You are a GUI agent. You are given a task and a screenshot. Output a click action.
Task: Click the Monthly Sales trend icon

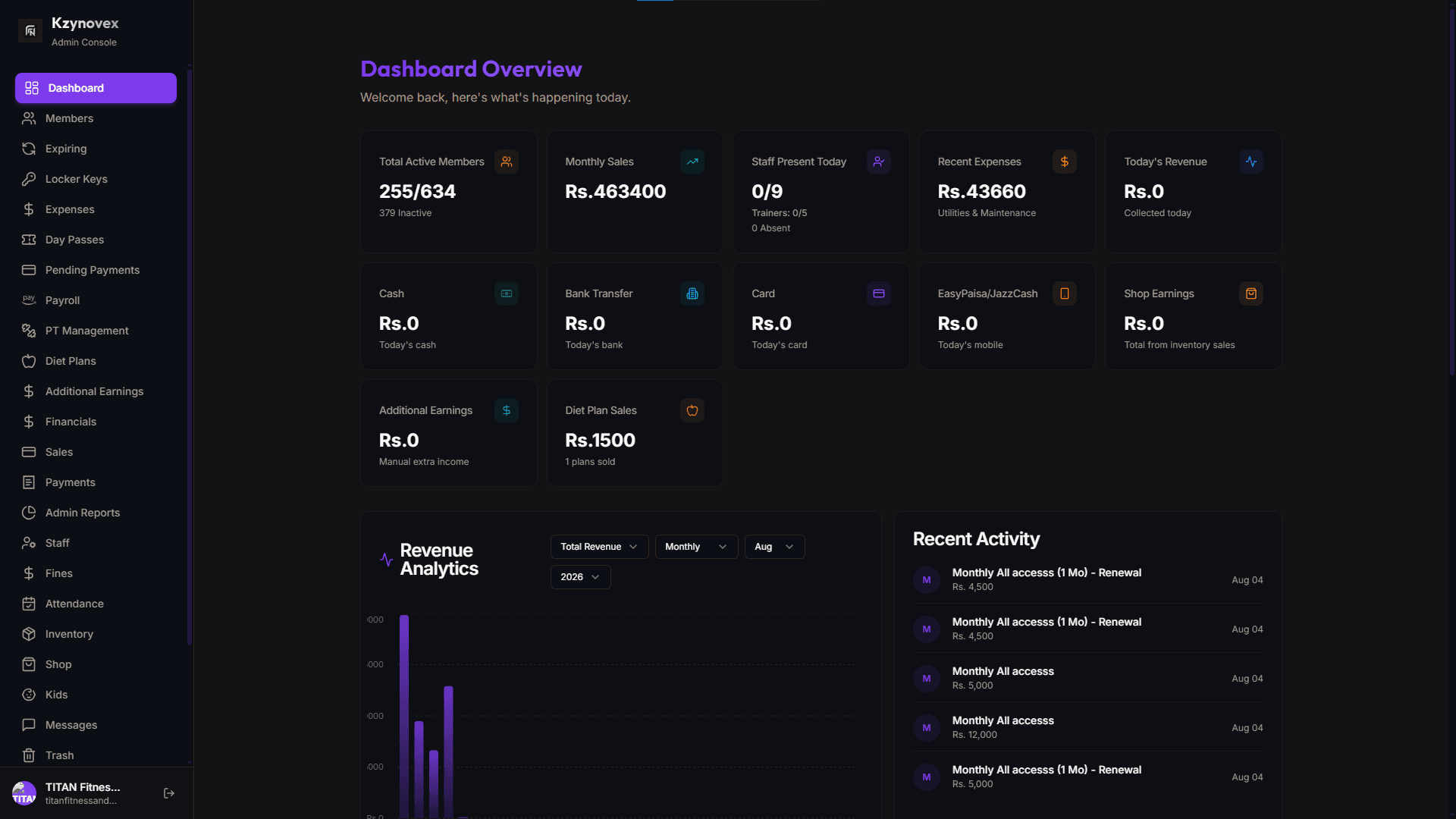(692, 162)
